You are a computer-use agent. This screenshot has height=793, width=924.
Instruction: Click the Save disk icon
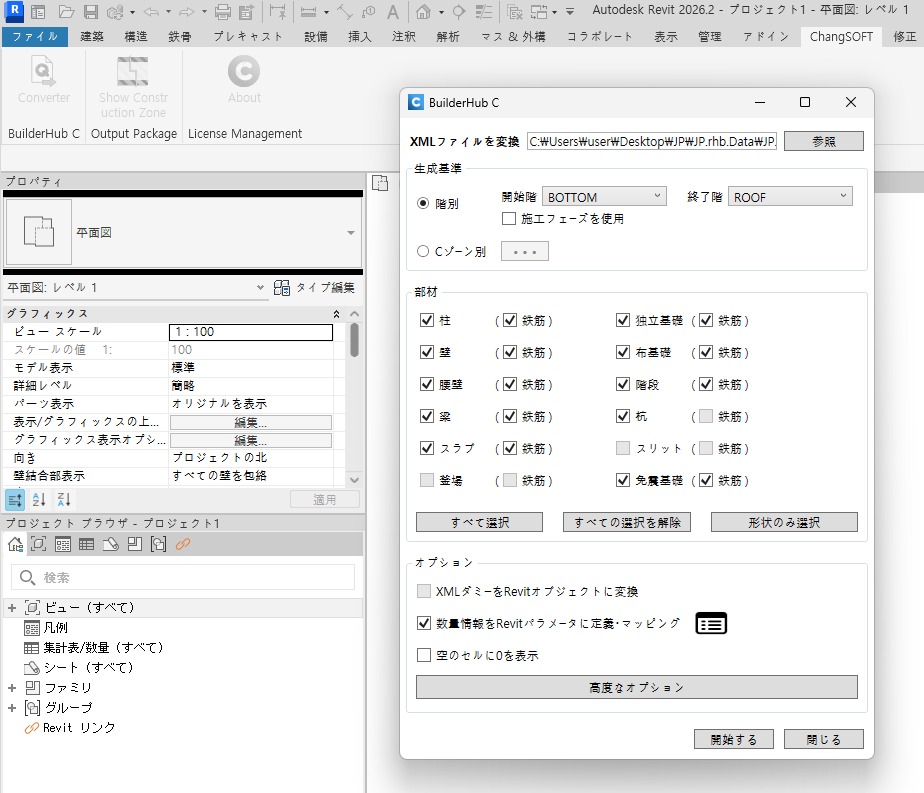[91, 11]
